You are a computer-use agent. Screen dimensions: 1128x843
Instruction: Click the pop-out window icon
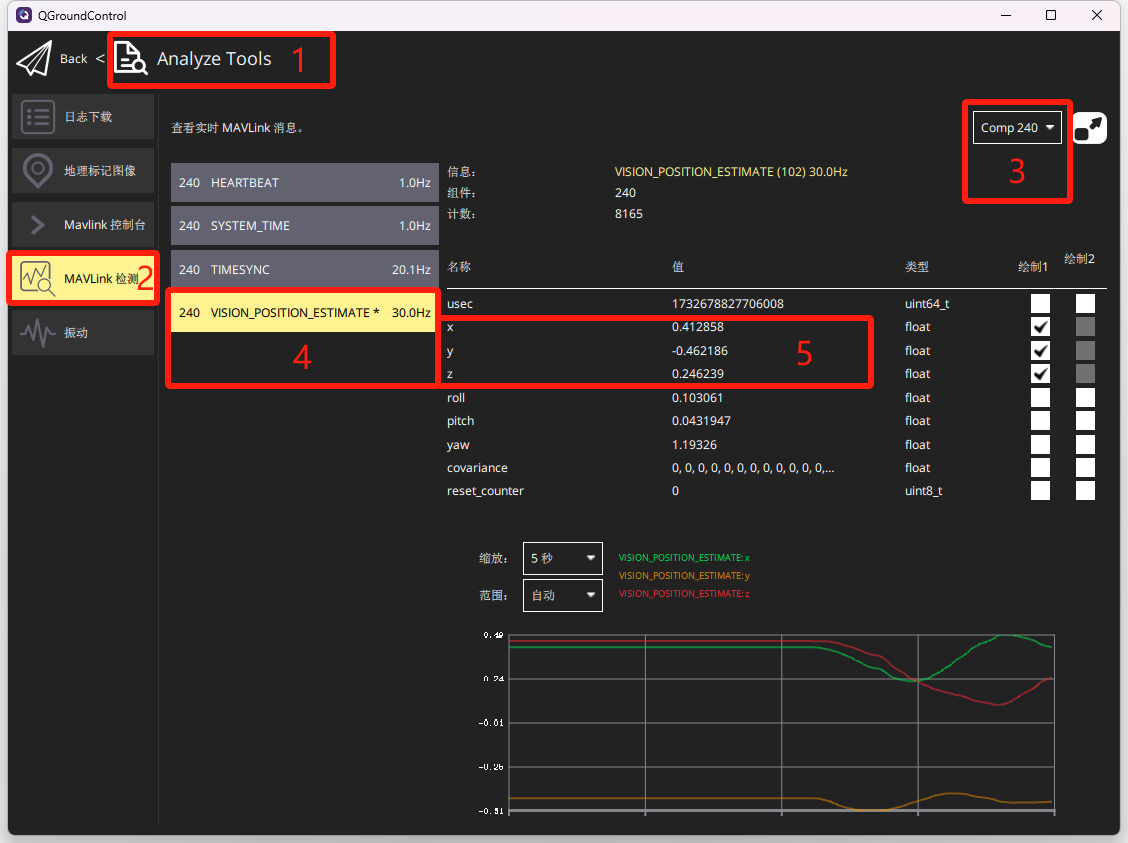pos(1089,128)
